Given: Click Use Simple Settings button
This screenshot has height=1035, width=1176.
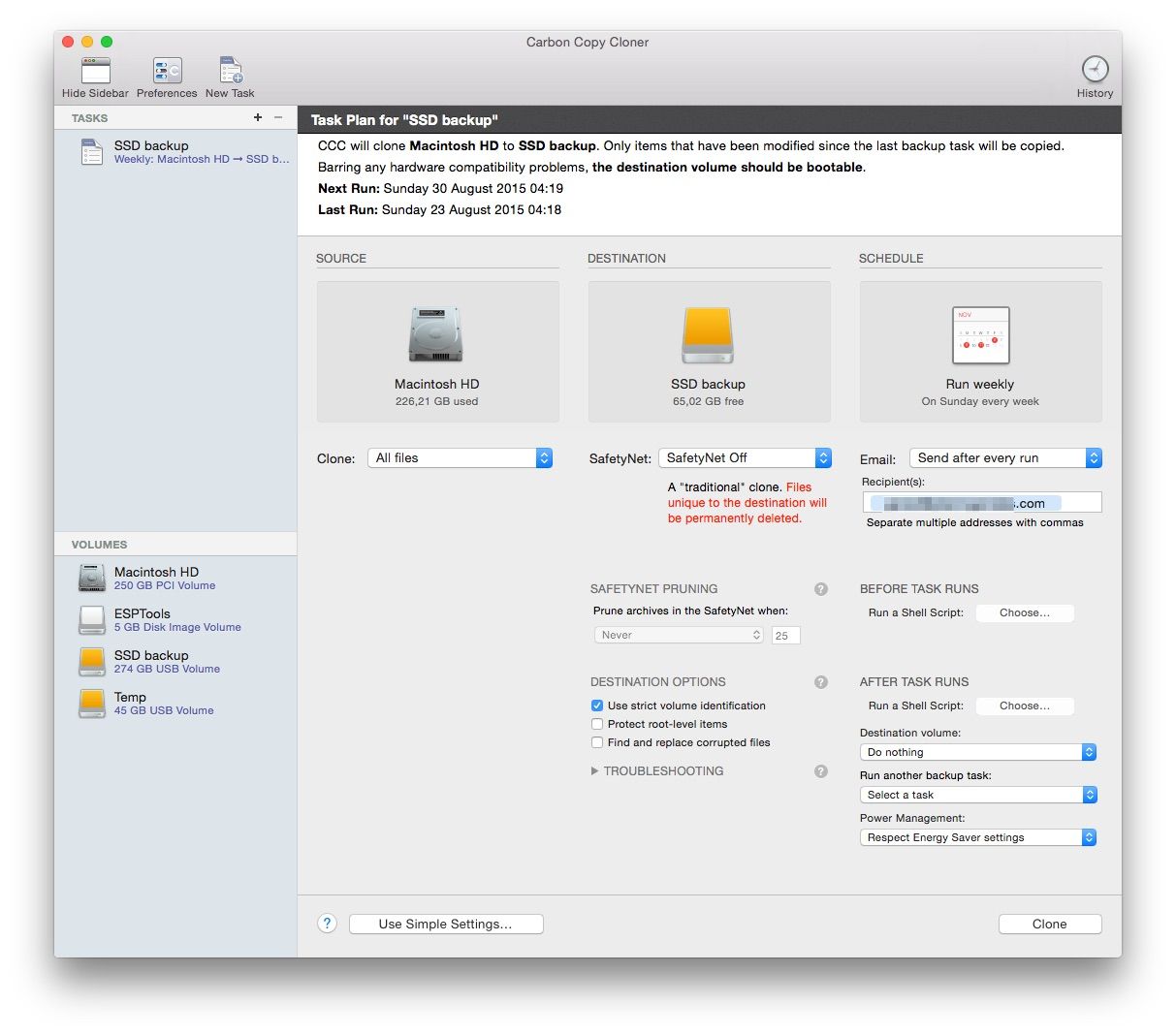Looking at the screenshot, I should click(446, 925).
